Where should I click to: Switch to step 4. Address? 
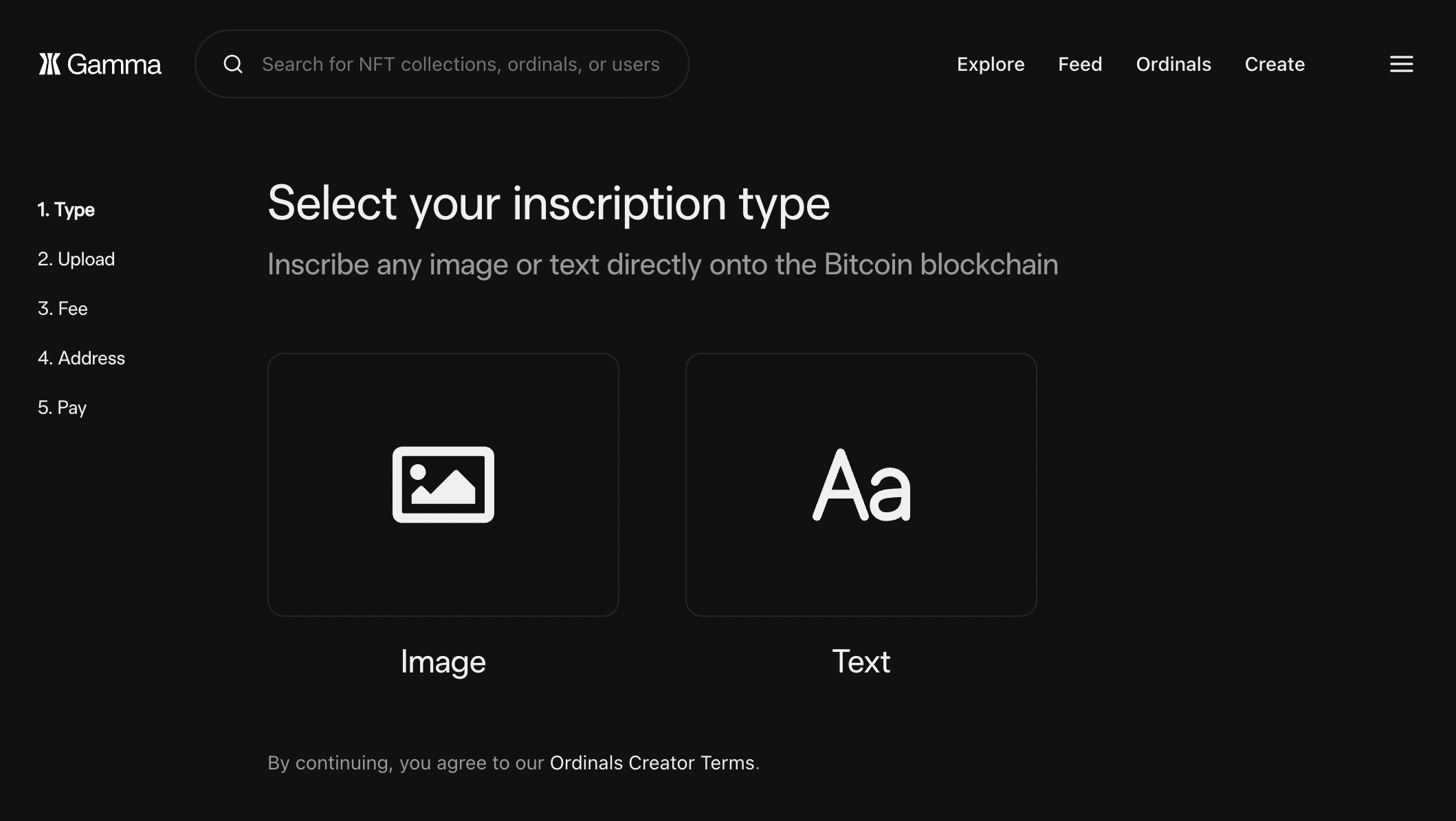[x=81, y=358]
